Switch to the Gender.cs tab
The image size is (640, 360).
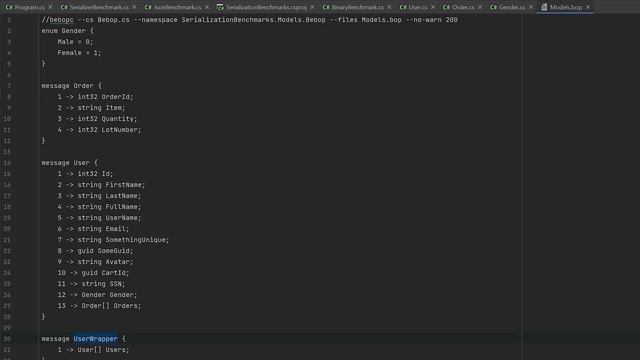pyautogui.click(x=512, y=7)
